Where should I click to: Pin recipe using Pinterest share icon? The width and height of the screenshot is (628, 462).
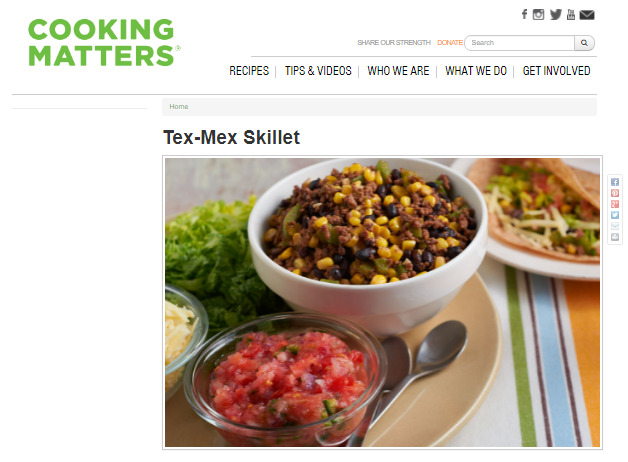[x=615, y=193]
